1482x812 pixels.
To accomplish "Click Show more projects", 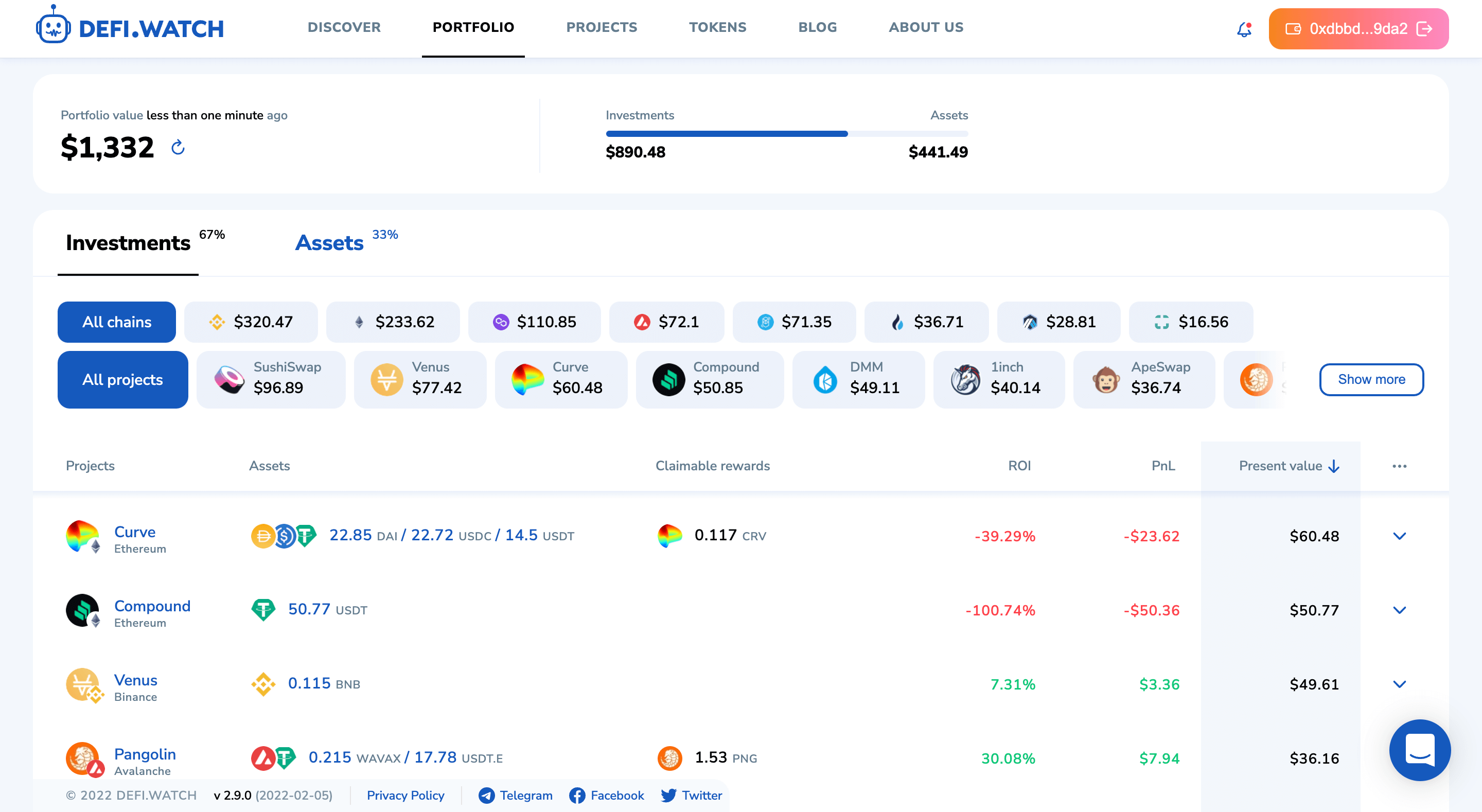I will click(1371, 380).
